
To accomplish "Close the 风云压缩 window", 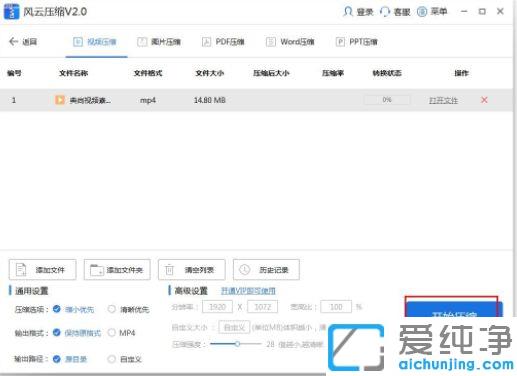I will (x=500, y=11).
